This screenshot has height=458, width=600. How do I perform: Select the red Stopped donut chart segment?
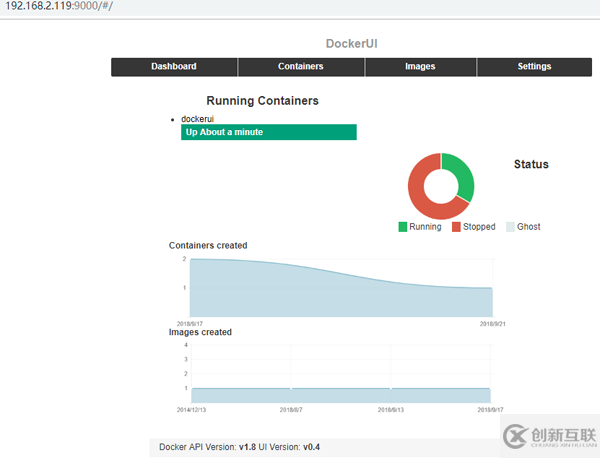point(423,197)
